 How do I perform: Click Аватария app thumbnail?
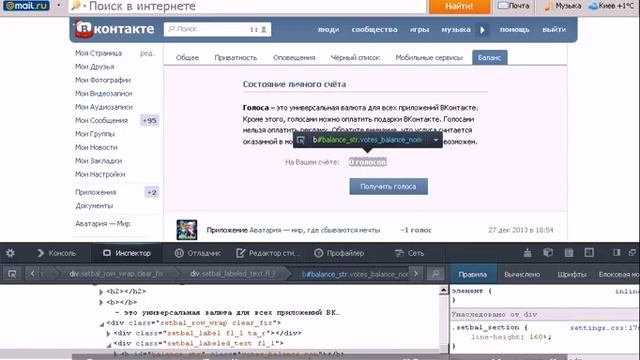(x=187, y=230)
